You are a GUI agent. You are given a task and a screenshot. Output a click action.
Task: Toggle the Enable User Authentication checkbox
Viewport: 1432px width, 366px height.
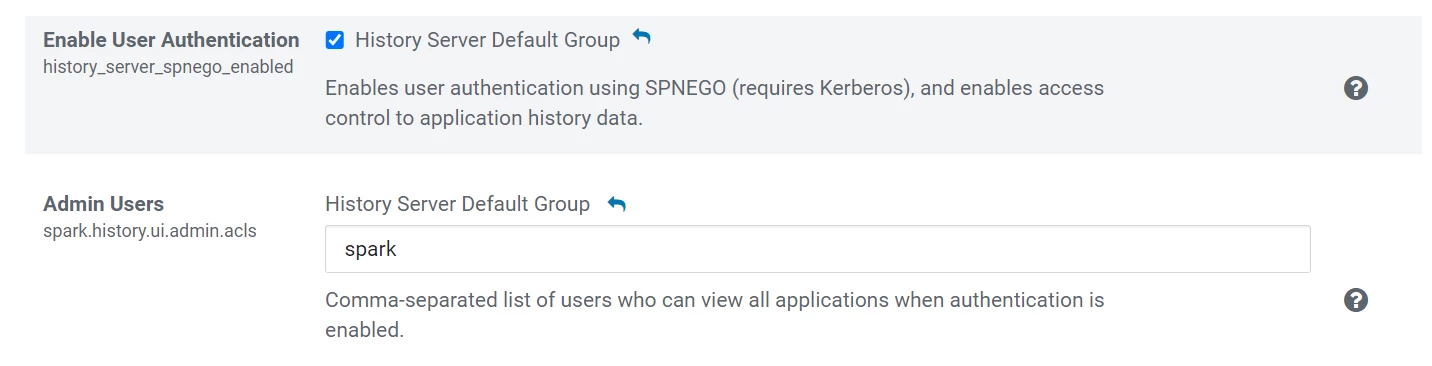(x=335, y=40)
